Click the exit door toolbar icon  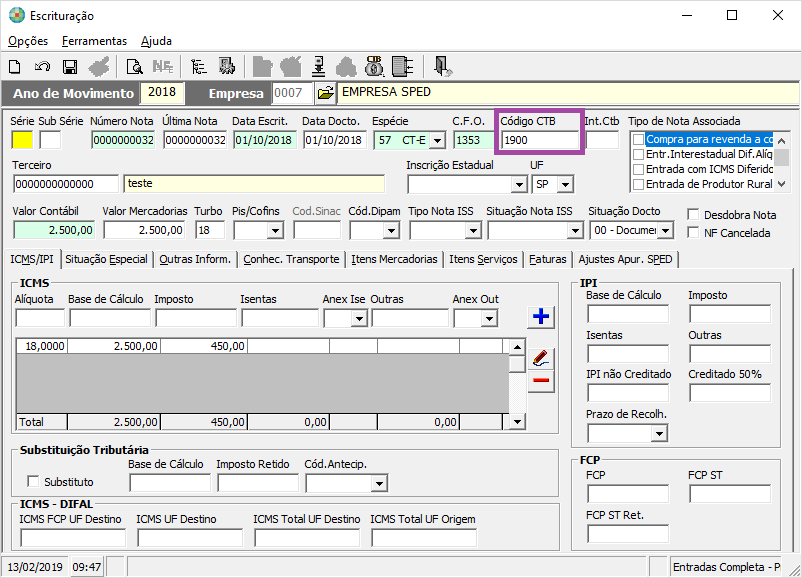coord(443,67)
